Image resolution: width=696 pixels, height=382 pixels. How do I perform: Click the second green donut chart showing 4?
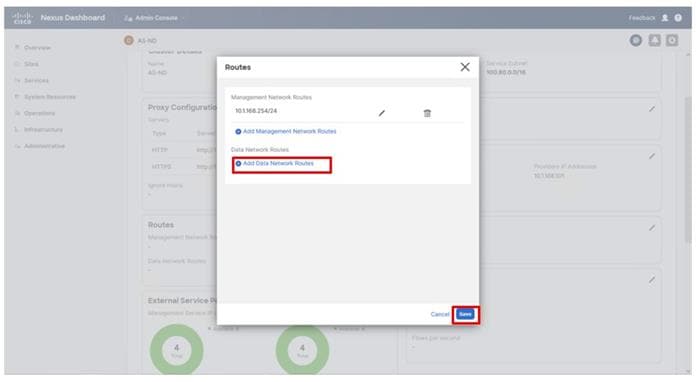tap(302, 350)
